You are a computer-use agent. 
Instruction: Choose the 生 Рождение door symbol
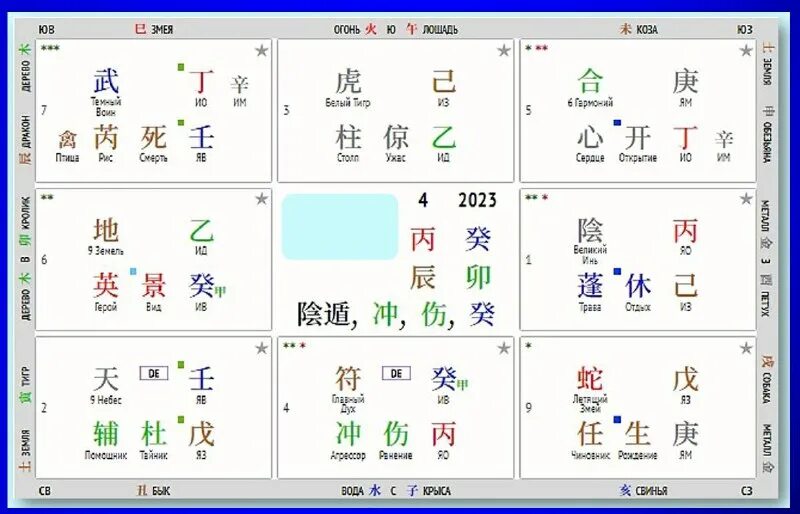(x=638, y=434)
